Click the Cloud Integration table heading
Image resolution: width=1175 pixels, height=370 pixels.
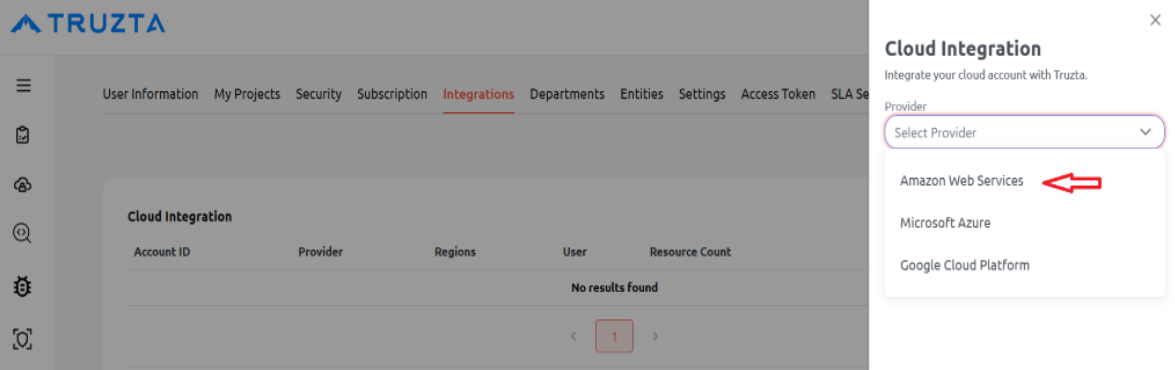180,216
